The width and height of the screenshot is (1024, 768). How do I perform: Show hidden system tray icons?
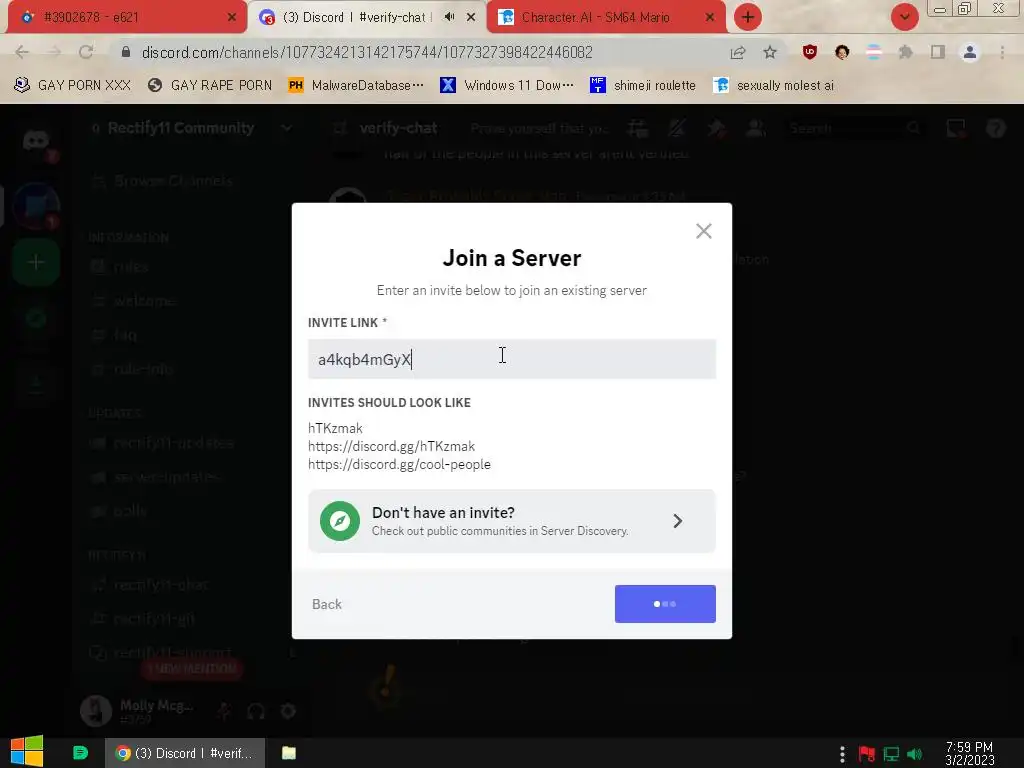click(842, 754)
